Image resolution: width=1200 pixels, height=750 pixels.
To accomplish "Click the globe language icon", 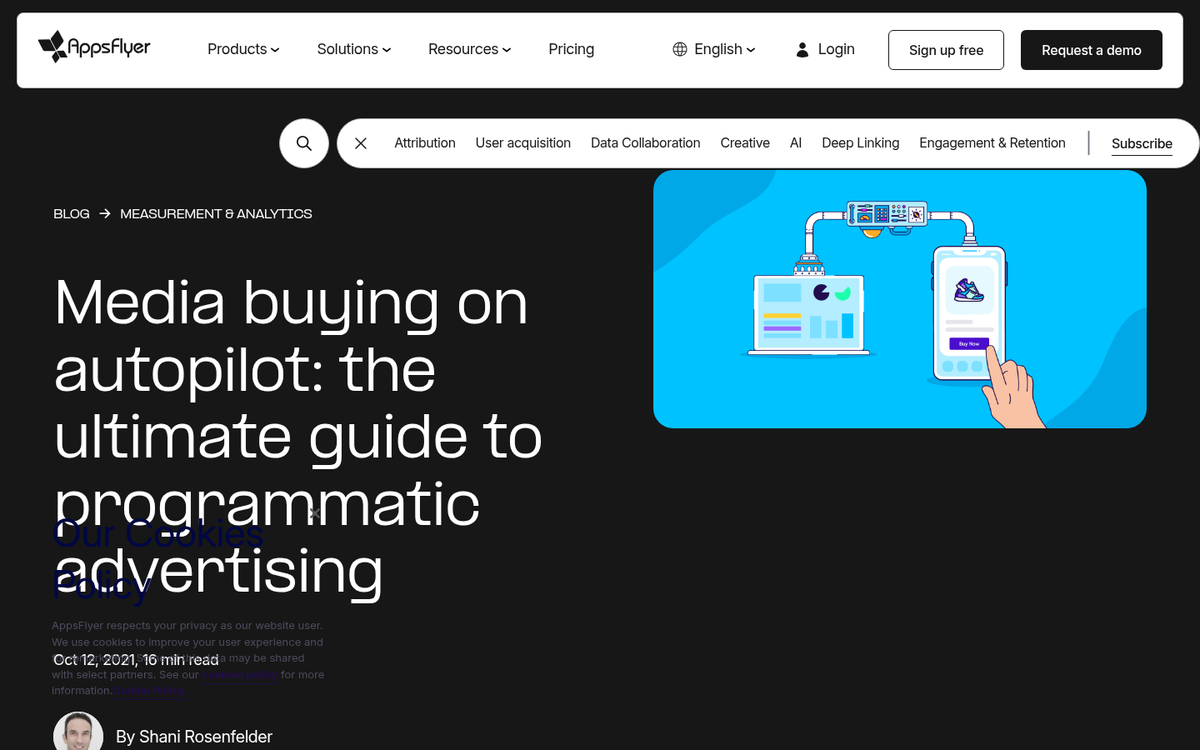I will (680, 49).
